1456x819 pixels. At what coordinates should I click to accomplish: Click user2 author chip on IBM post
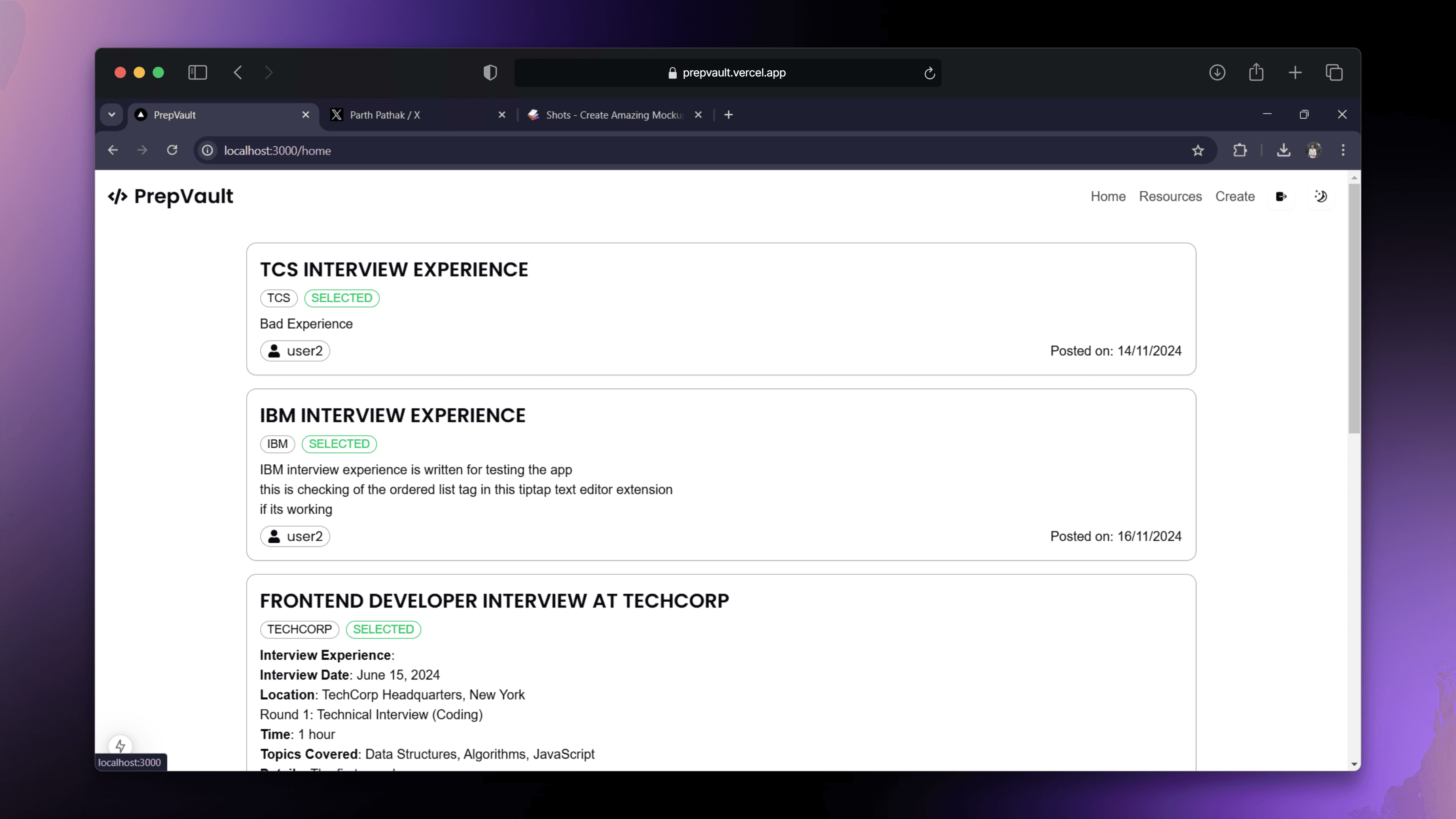[x=295, y=536]
